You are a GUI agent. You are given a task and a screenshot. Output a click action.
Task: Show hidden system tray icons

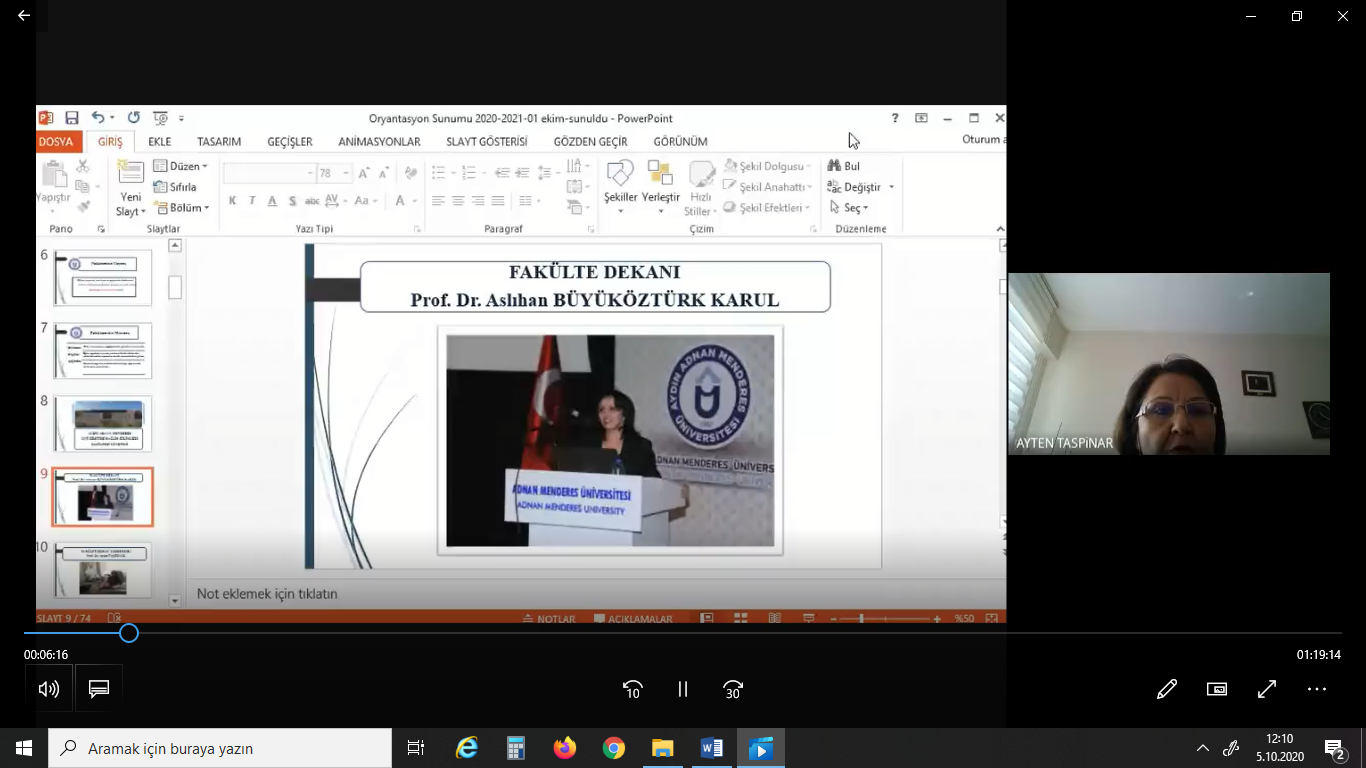(1203, 748)
